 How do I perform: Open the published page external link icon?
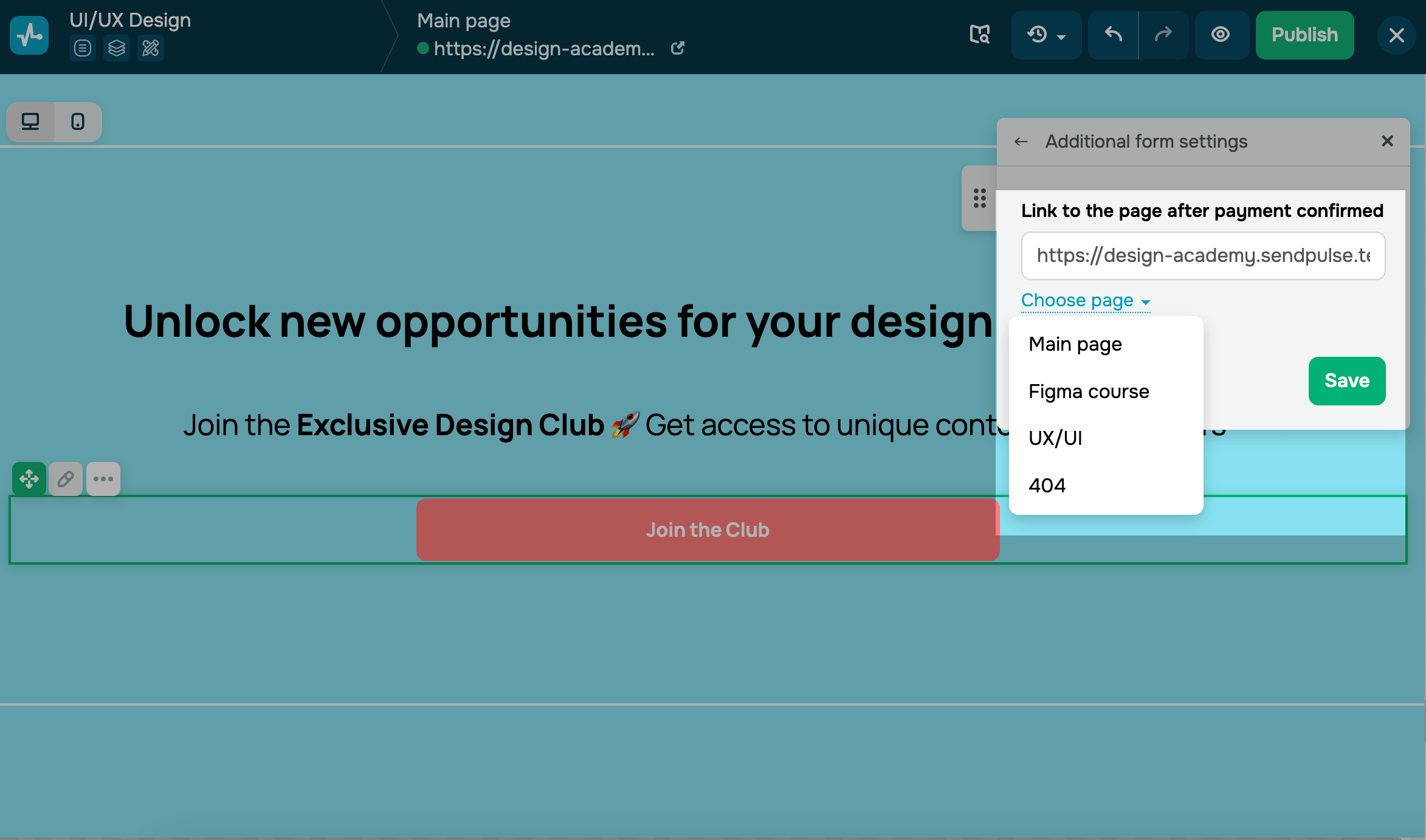click(678, 48)
